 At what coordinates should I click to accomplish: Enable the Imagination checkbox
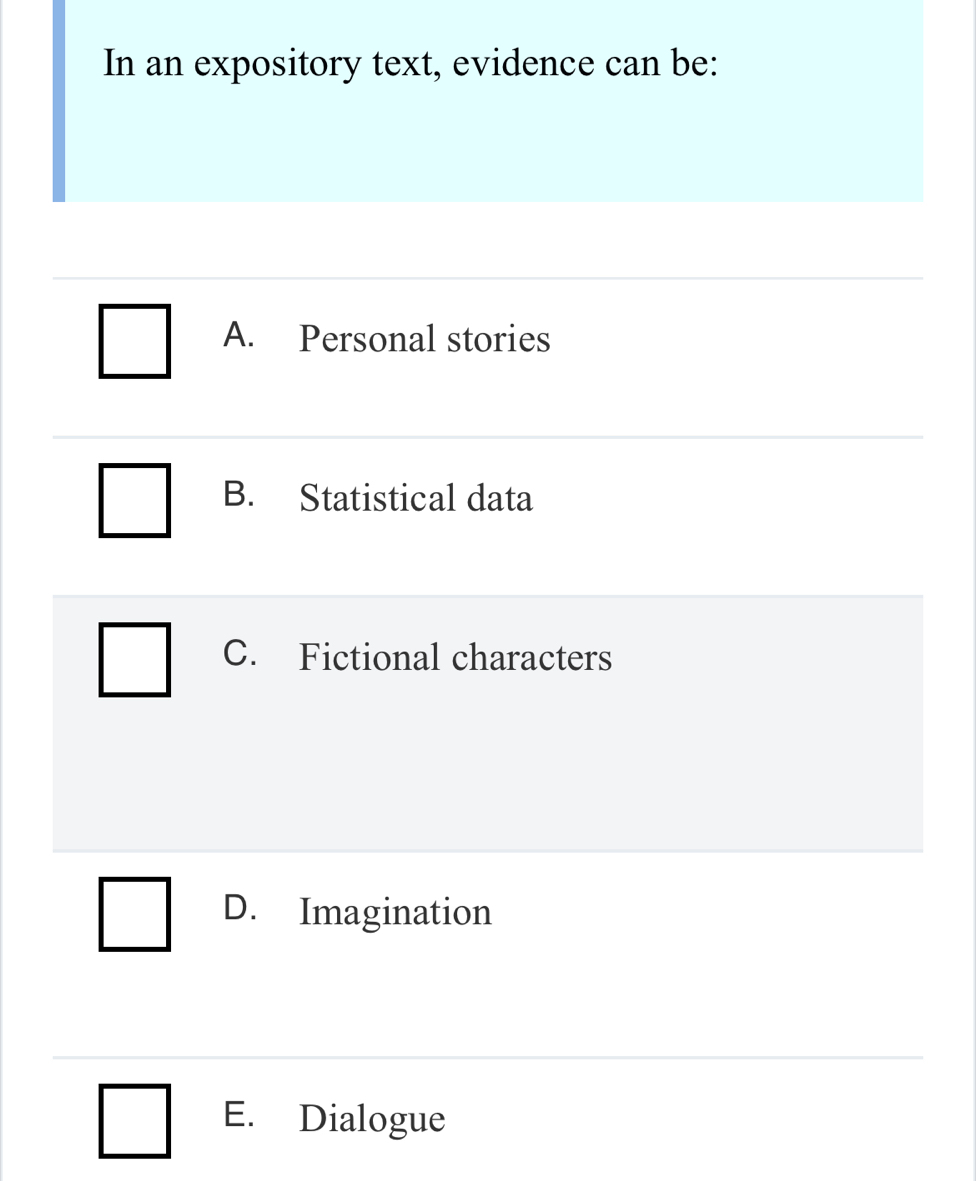(134, 913)
